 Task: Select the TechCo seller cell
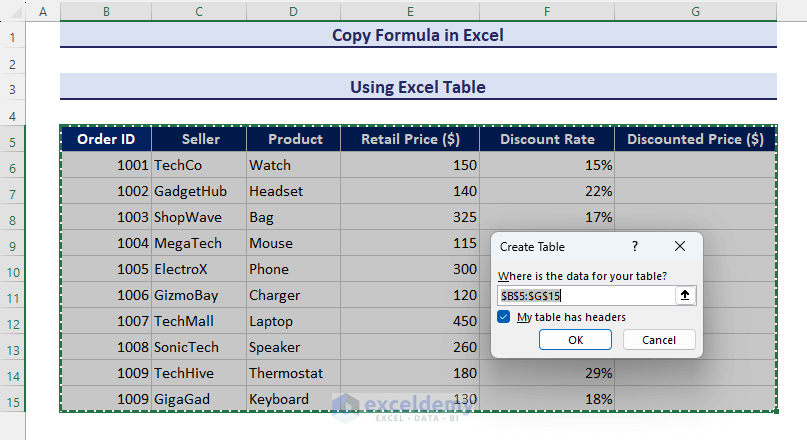(x=199, y=165)
